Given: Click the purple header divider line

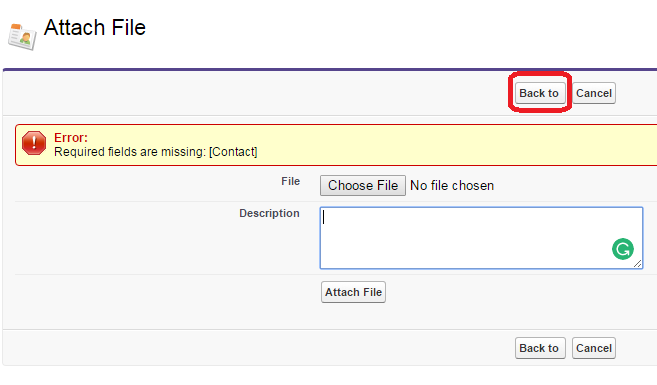Looking at the screenshot, I should 330,69.
